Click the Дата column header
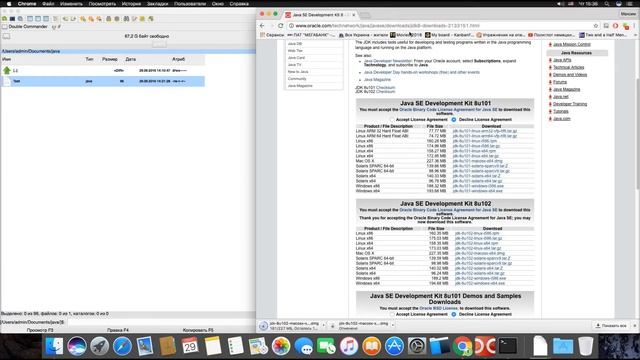640x360 pixels. [x=131, y=59]
